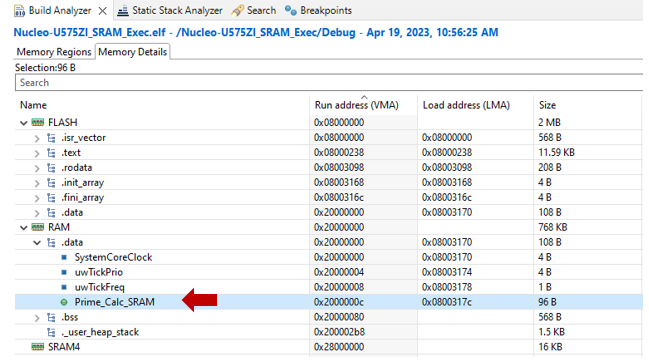Viewport: 649px width, 361px height.
Task: Click the SRAM4 memory chip icon
Action: 38,347
